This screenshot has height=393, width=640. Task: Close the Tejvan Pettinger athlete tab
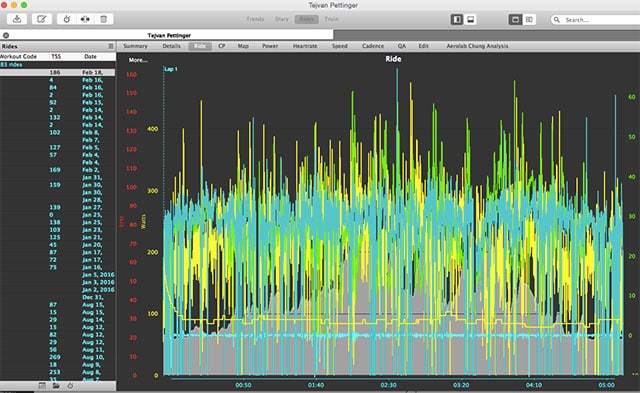[x=6, y=35]
